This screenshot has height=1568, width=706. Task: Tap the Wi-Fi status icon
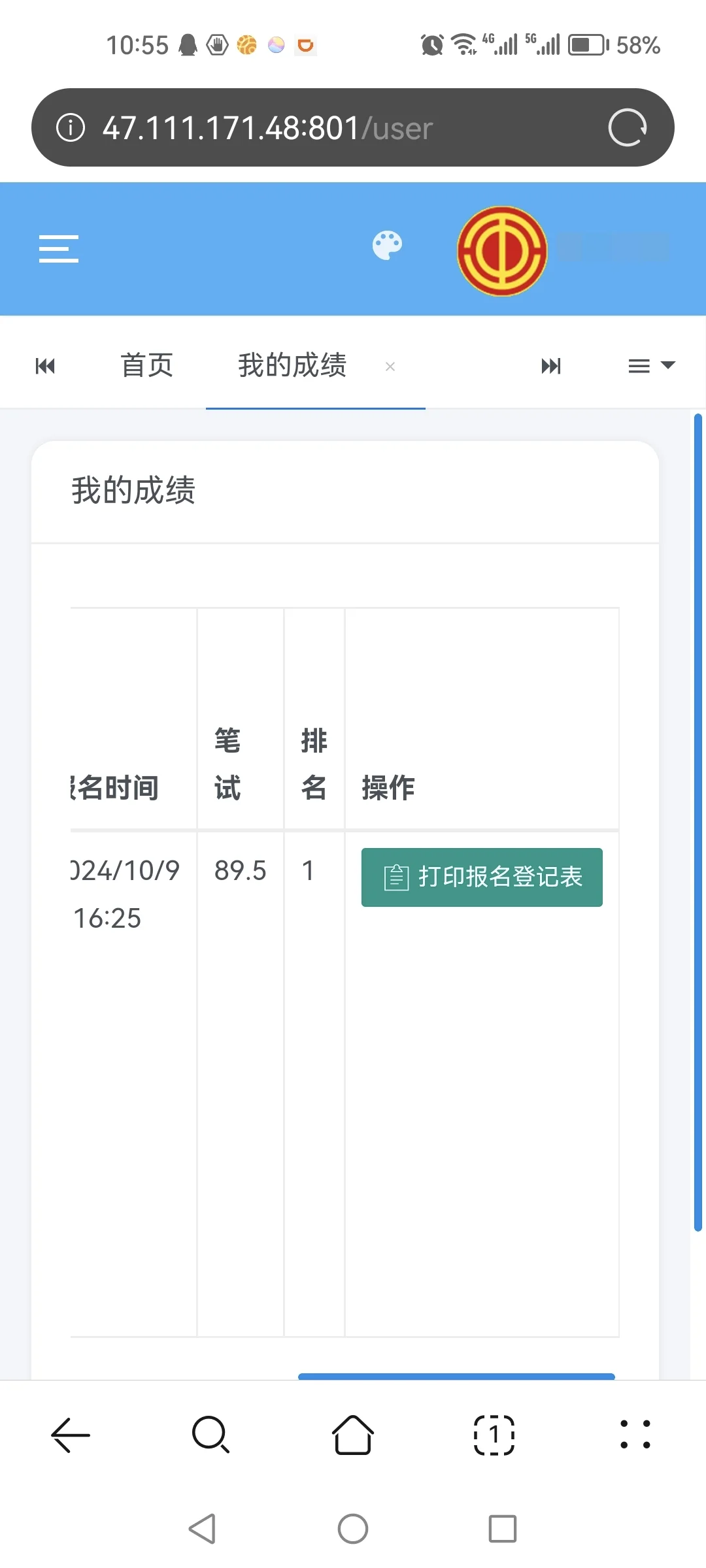pos(464,45)
